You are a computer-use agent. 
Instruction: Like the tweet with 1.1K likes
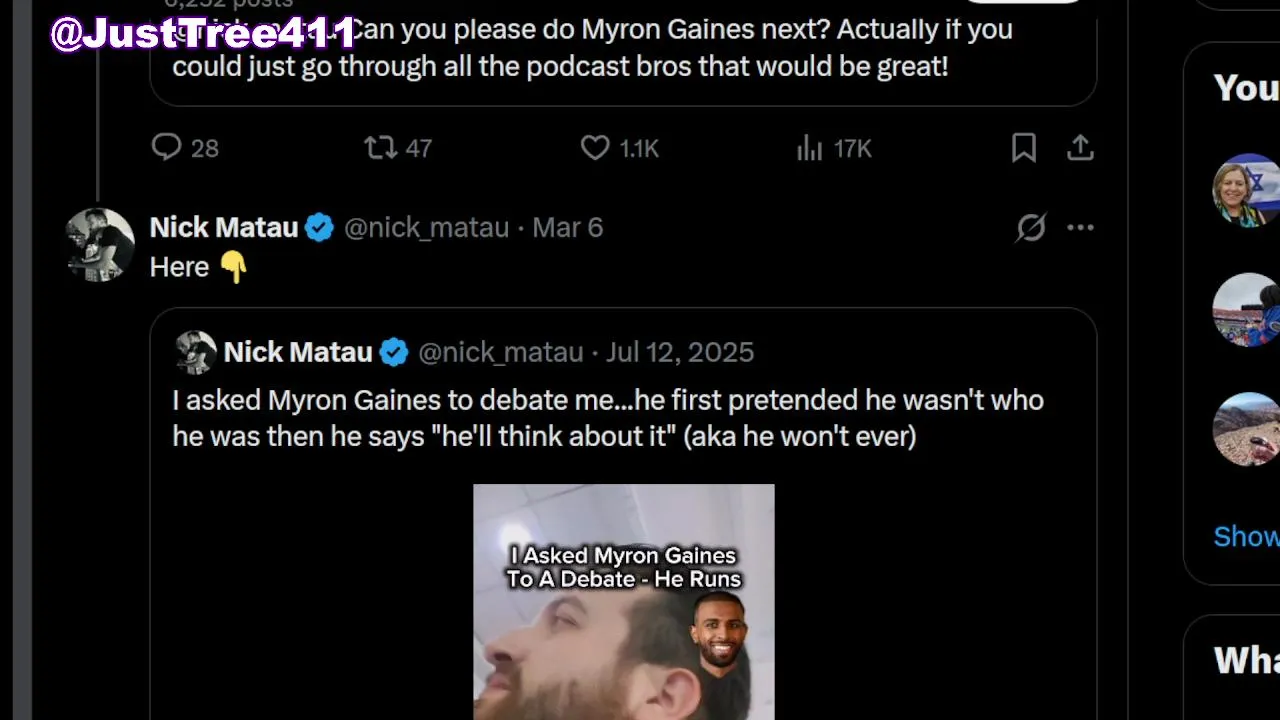595,148
